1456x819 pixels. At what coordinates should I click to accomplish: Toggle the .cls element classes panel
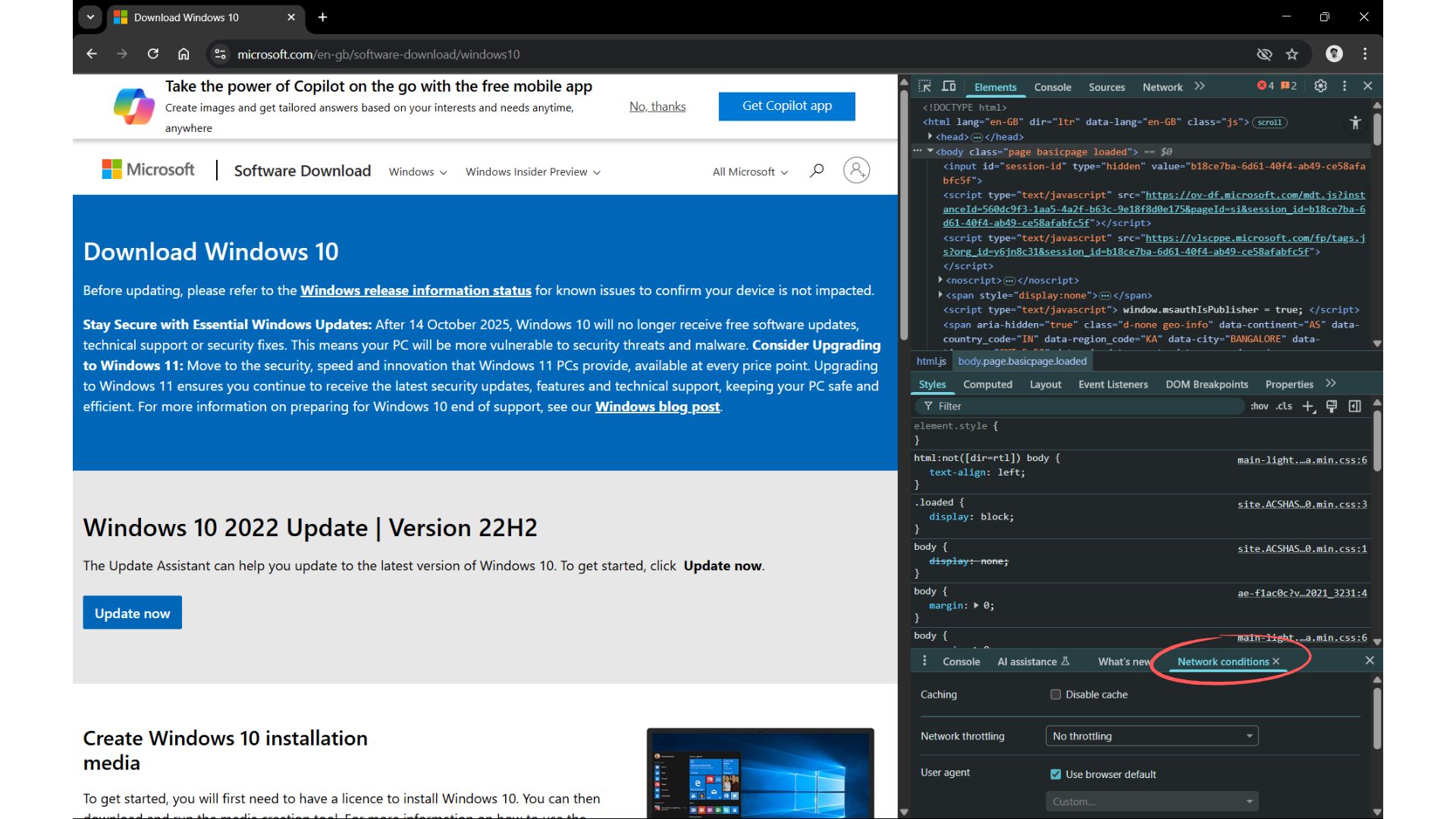tap(1284, 406)
